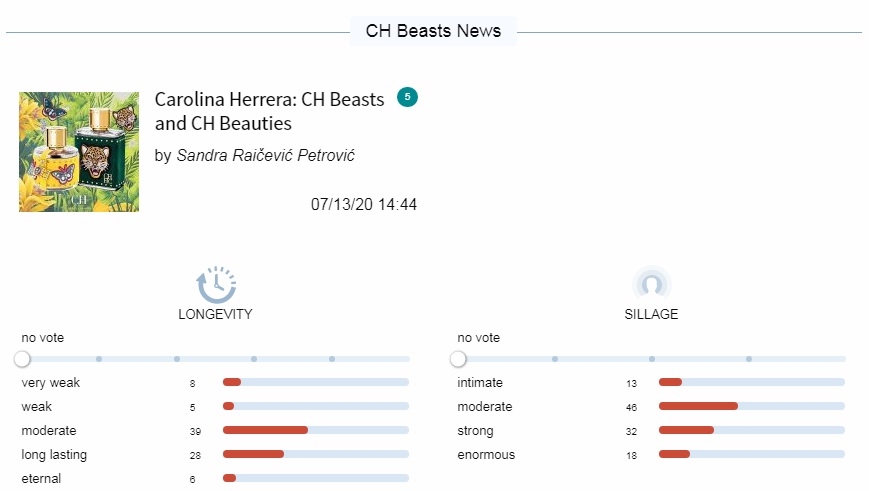
Task: Open the comment count badge showing 5
Action: (x=407, y=97)
